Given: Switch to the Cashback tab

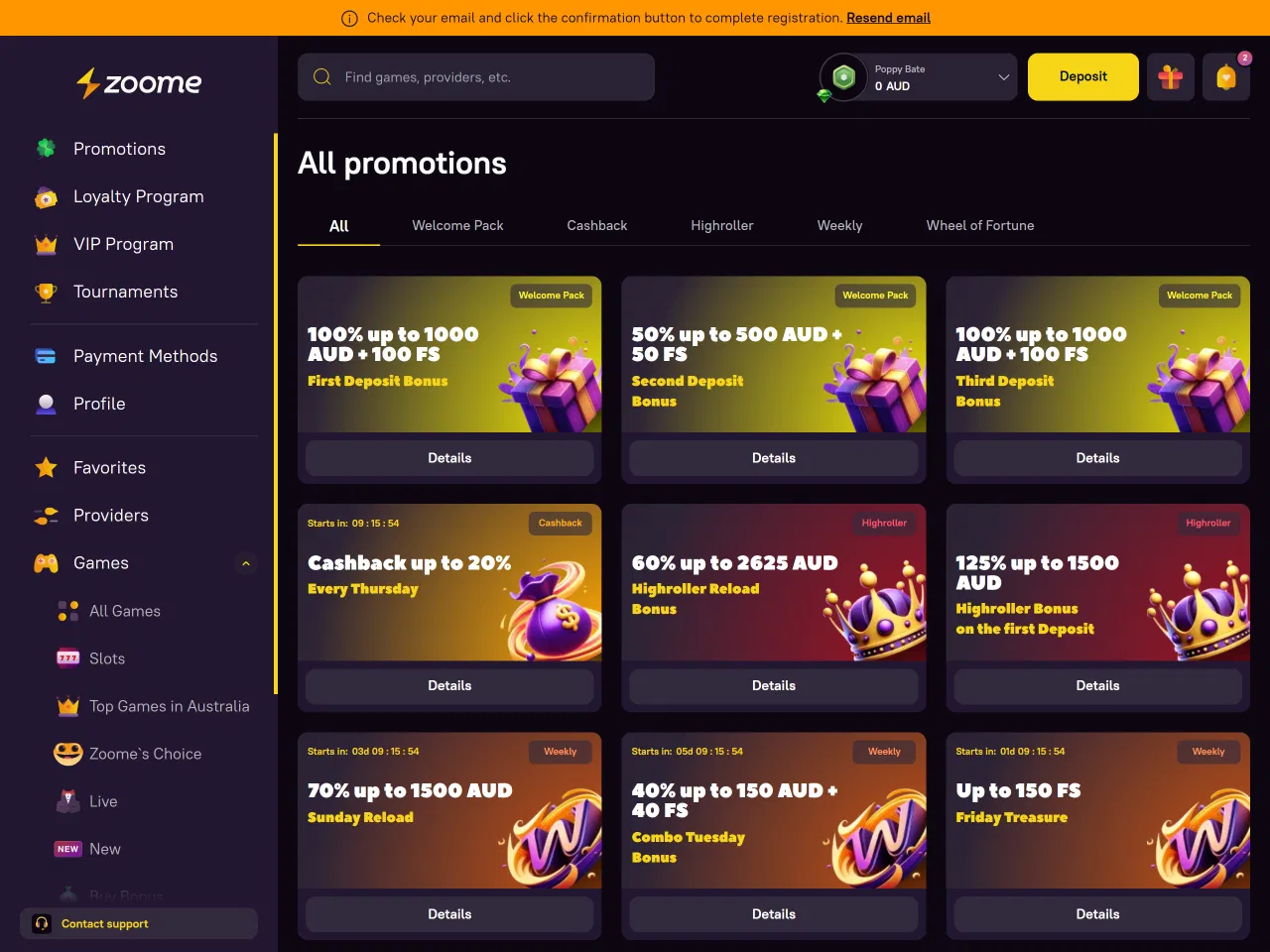Looking at the screenshot, I should (597, 225).
